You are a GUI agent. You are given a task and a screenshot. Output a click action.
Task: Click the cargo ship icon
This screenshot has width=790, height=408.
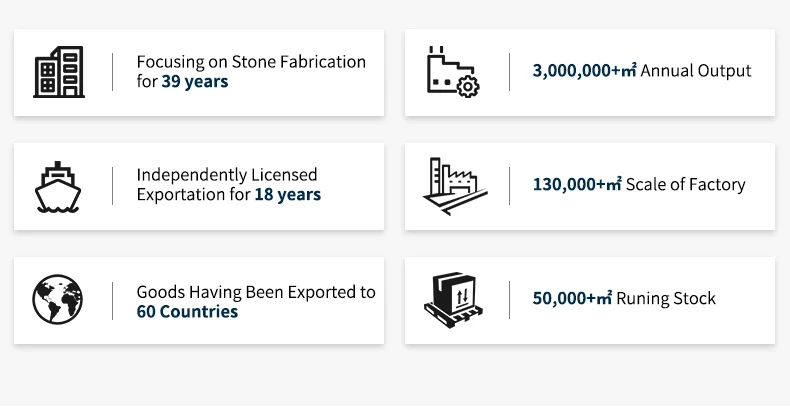pos(58,187)
